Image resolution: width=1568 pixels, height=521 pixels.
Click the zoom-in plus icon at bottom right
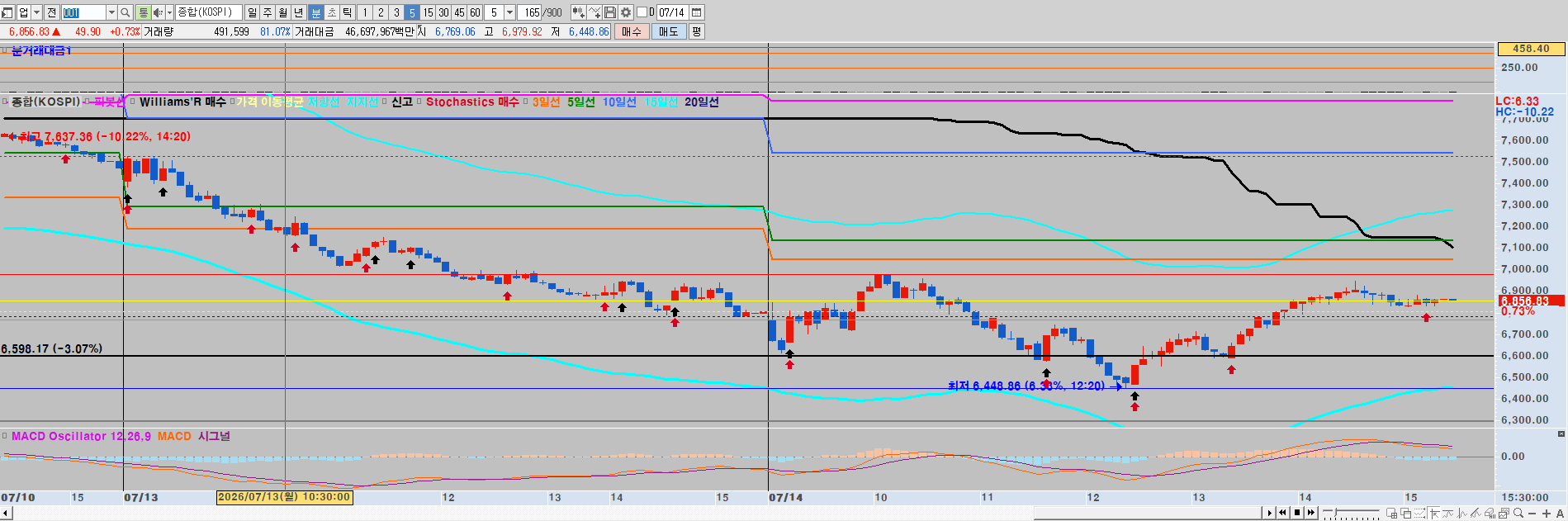[x=1547, y=514]
